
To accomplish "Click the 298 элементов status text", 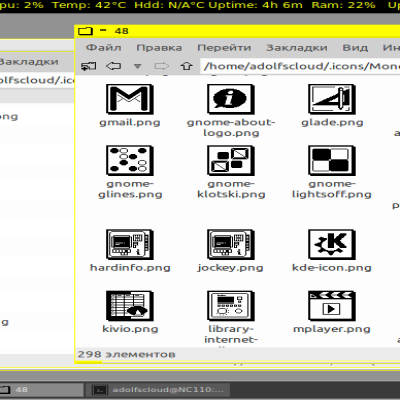I will pyautogui.click(x=127, y=354).
